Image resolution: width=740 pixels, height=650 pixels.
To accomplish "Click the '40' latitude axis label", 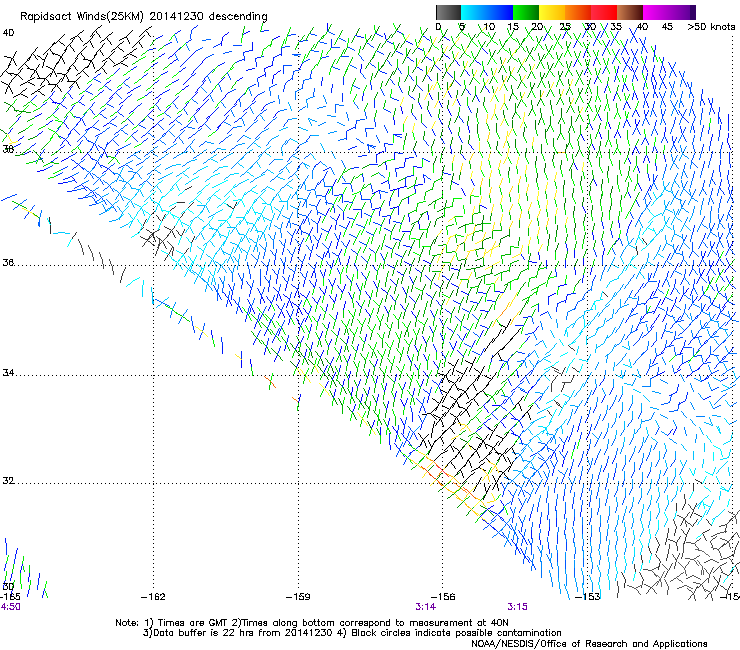I will pyautogui.click(x=8, y=33).
